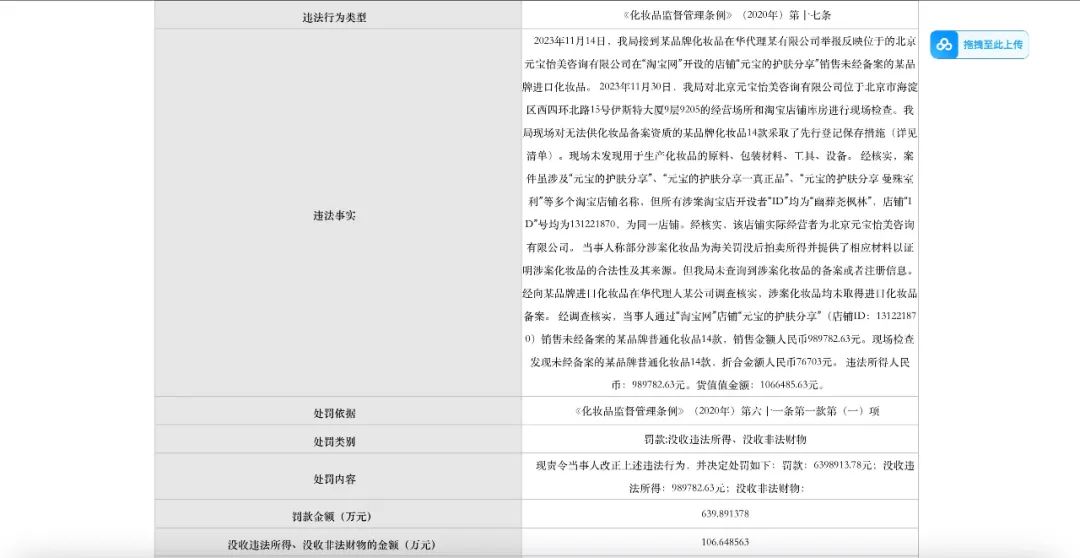This screenshot has width=1080, height=558.
Task: Click the line mentioning 伊斯特大厦9层9205 address
Action: (720, 110)
